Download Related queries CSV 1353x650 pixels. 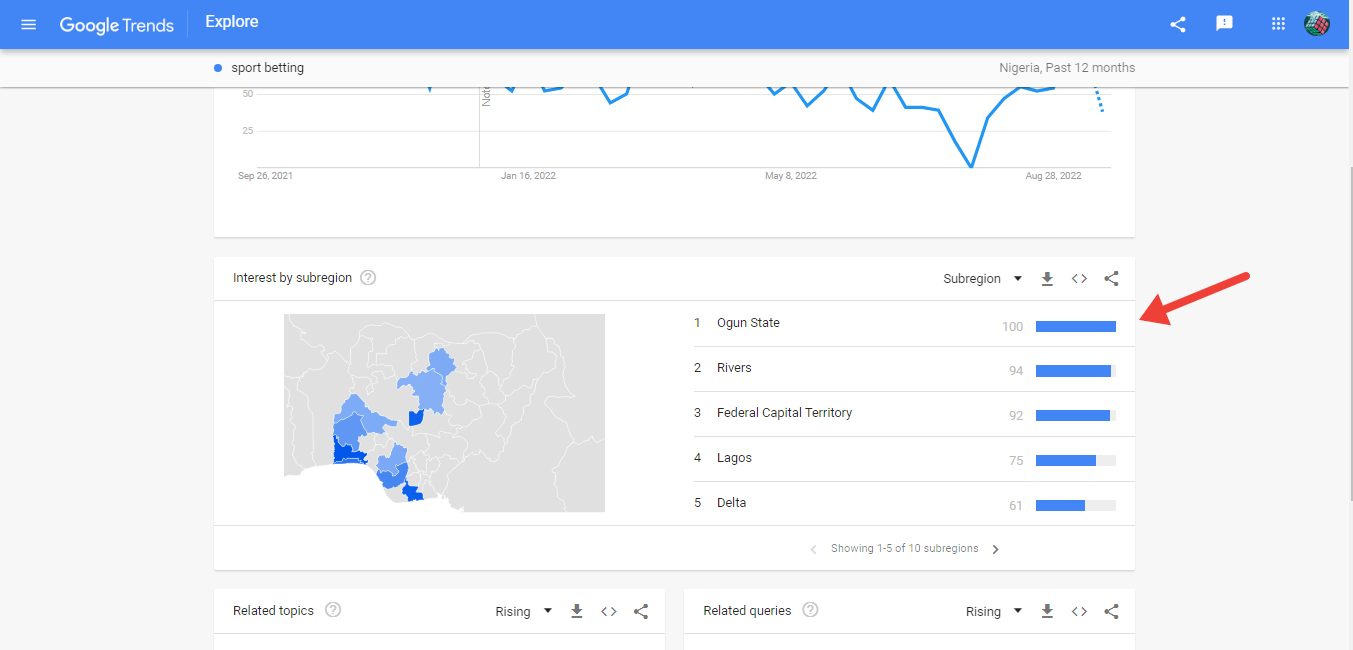coord(1047,611)
